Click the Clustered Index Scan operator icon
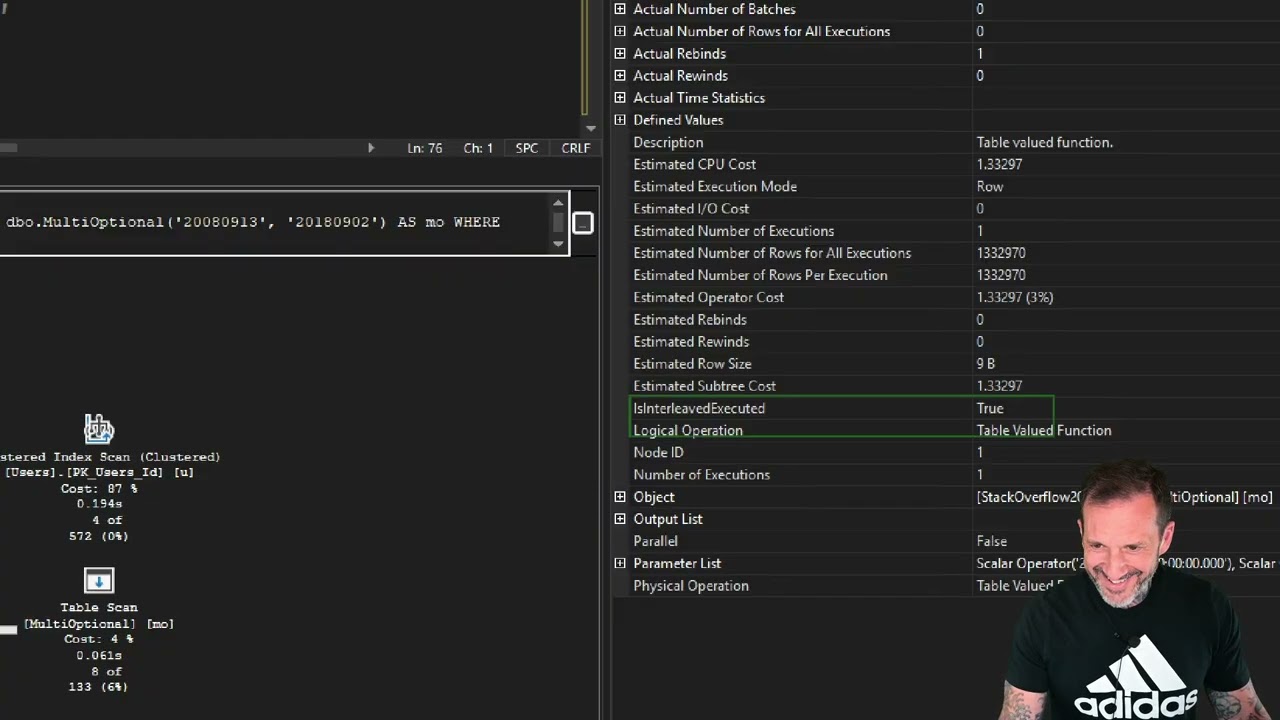 coord(99,430)
